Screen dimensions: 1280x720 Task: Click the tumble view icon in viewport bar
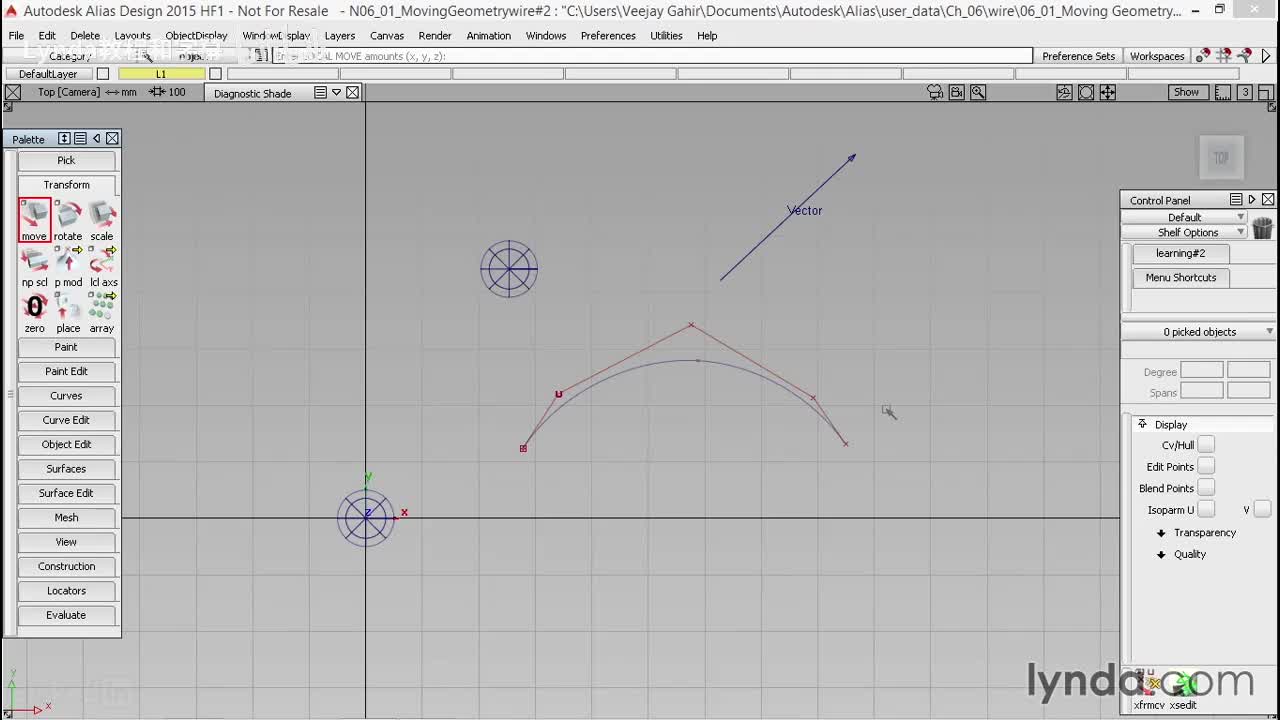[x=1064, y=92]
